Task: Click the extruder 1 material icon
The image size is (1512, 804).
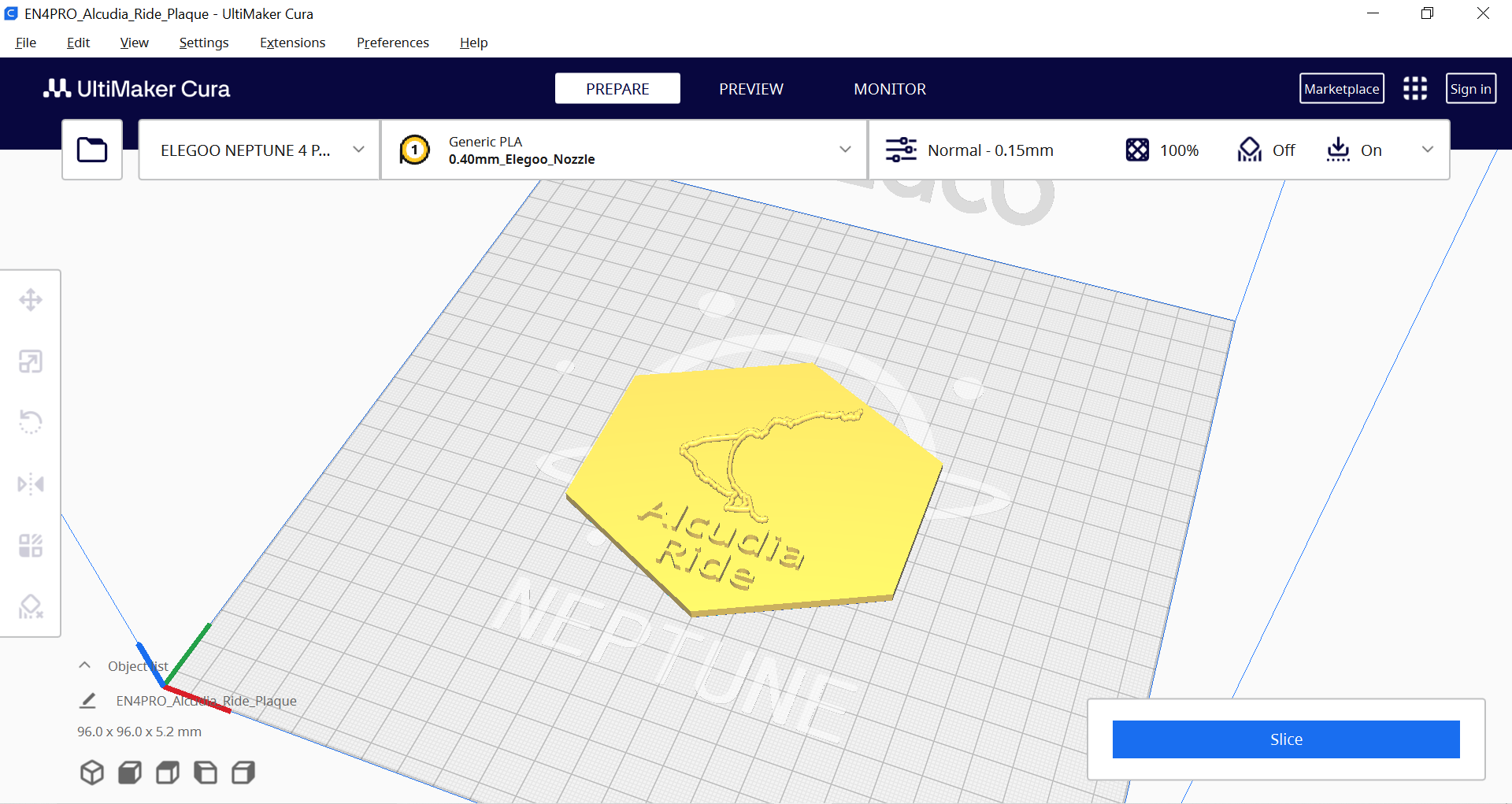Action: (x=414, y=150)
